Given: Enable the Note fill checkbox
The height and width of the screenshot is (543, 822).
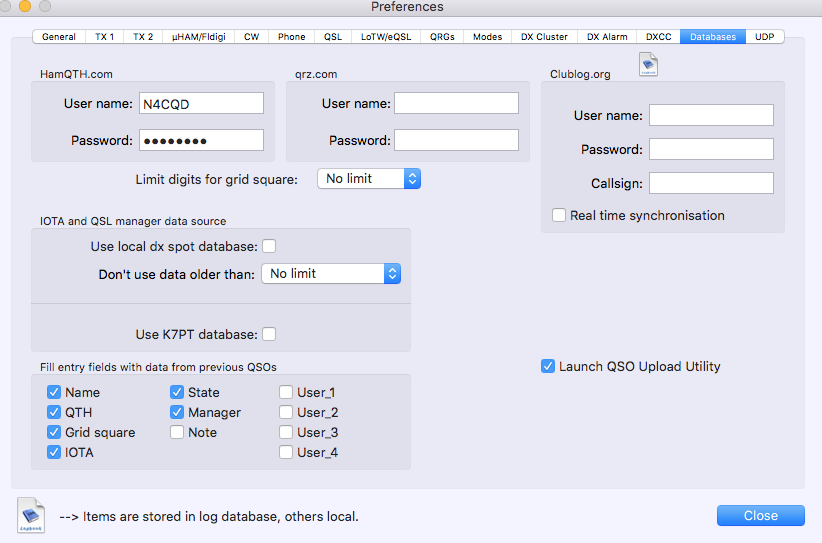Looking at the screenshot, I should coord(177,432).
